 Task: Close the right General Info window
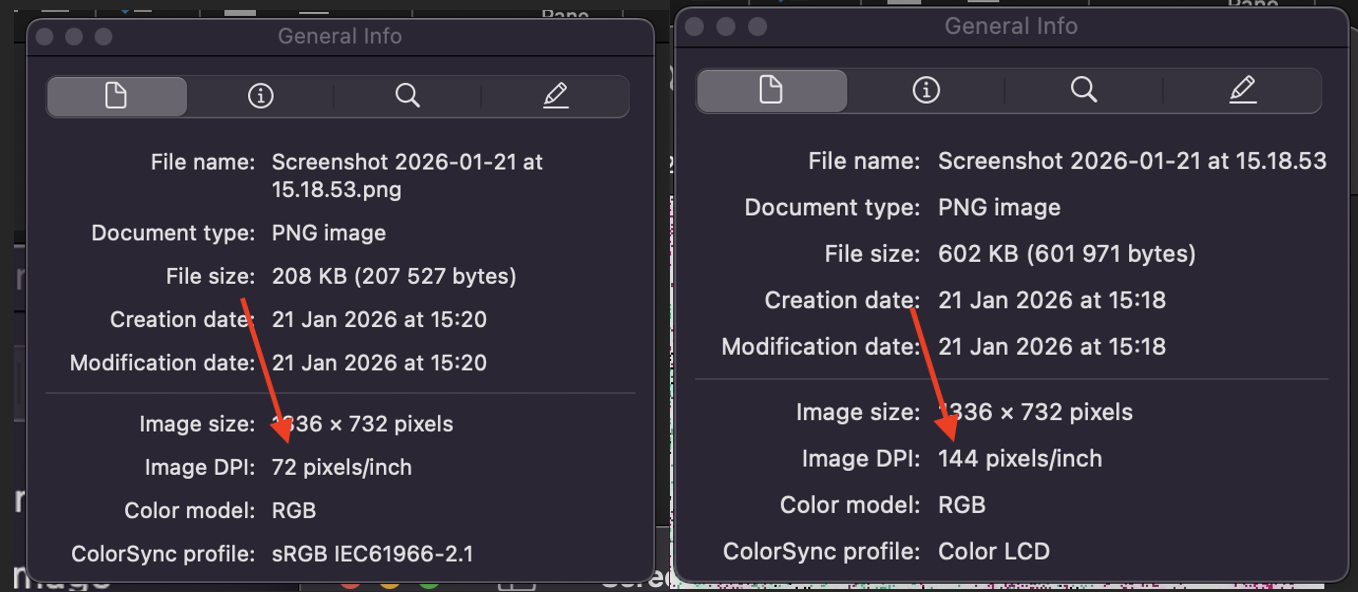coord(695,27)
